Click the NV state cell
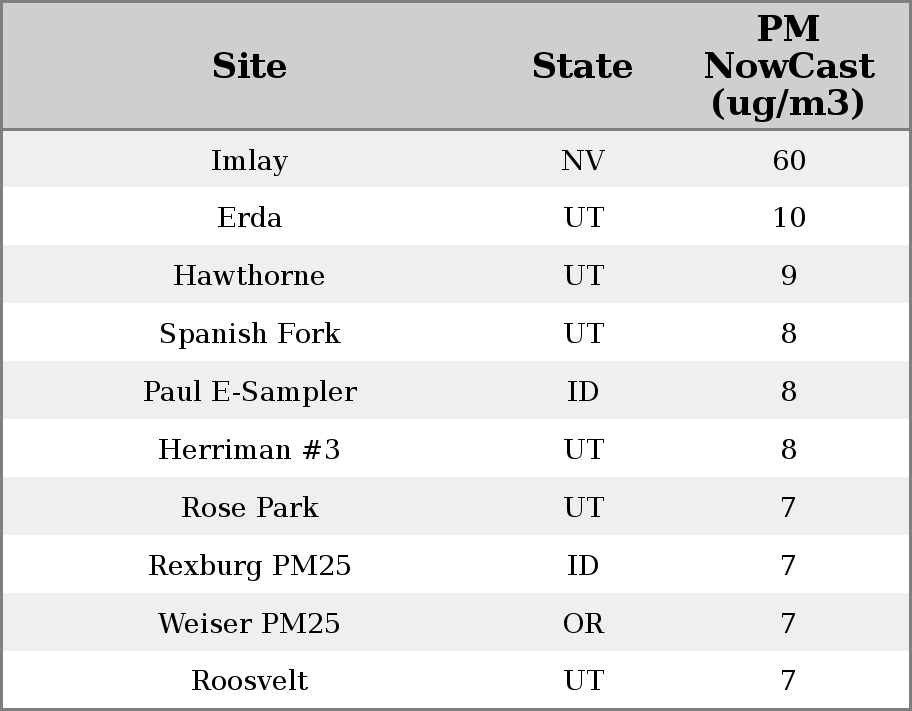Image resolution: width=912 pixels, height=711 pixels. (582, 160)
